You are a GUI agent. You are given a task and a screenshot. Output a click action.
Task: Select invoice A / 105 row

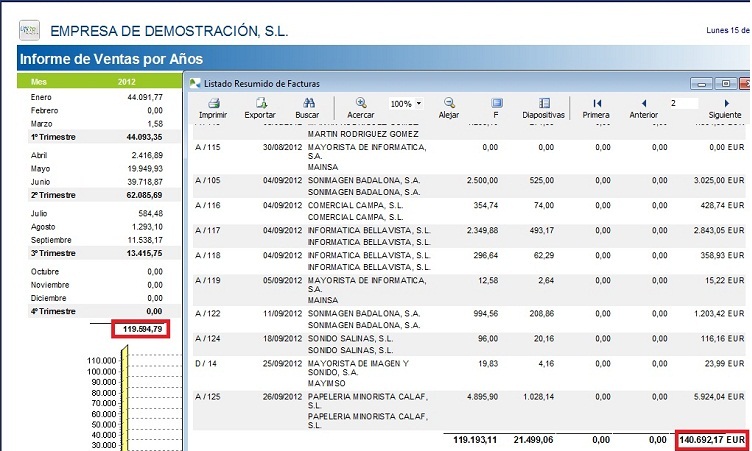pyautogui.click(x=469, y=186)
